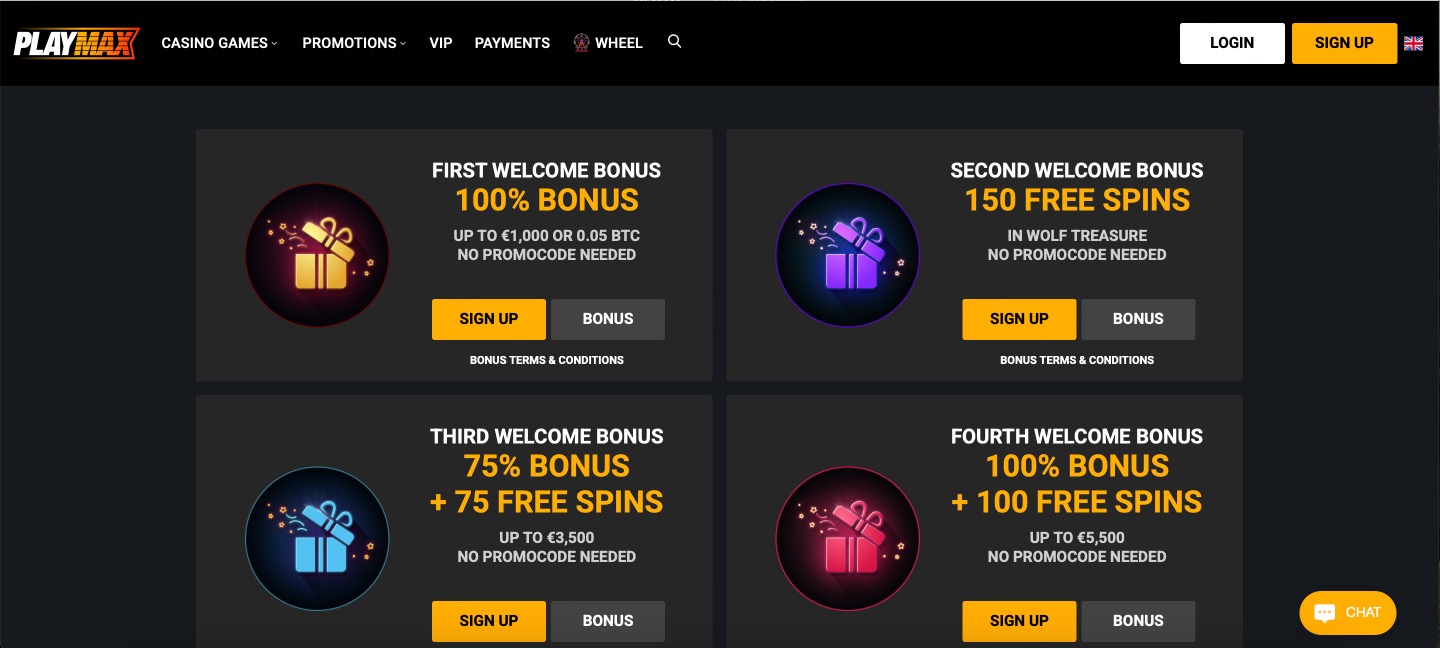
Task: Go to the Payments page
Action: point(512,43)
